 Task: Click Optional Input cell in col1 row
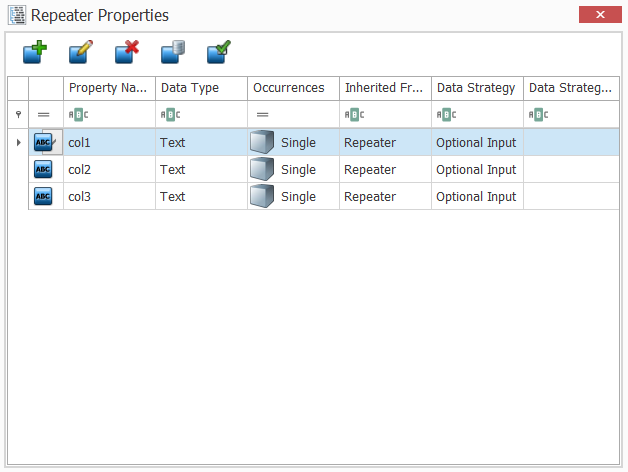477,142
